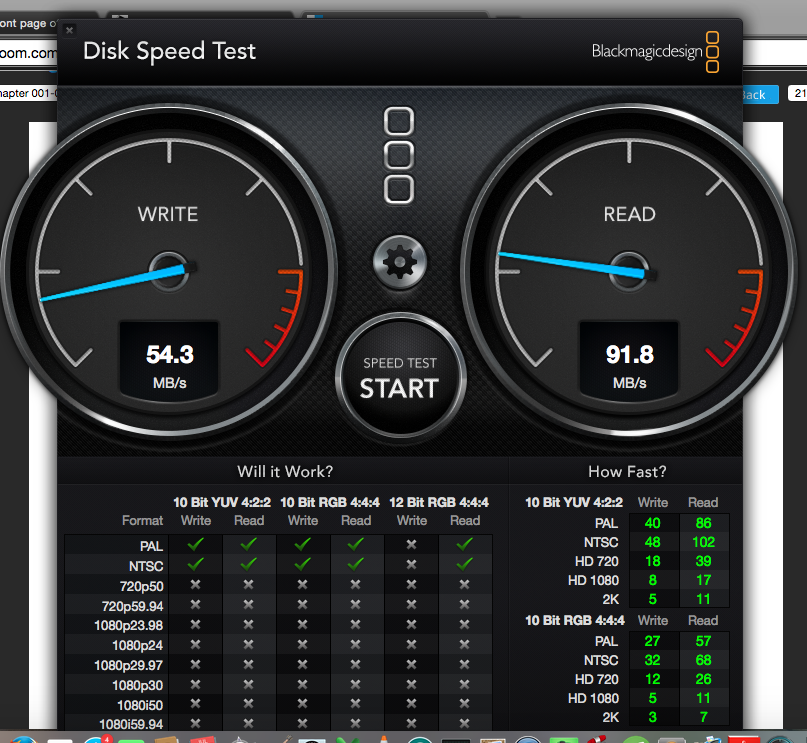The image size is (807, 743).
Task: Click the 1080i50 write cross under 10 Bit RGB
Action: [303, 703]
